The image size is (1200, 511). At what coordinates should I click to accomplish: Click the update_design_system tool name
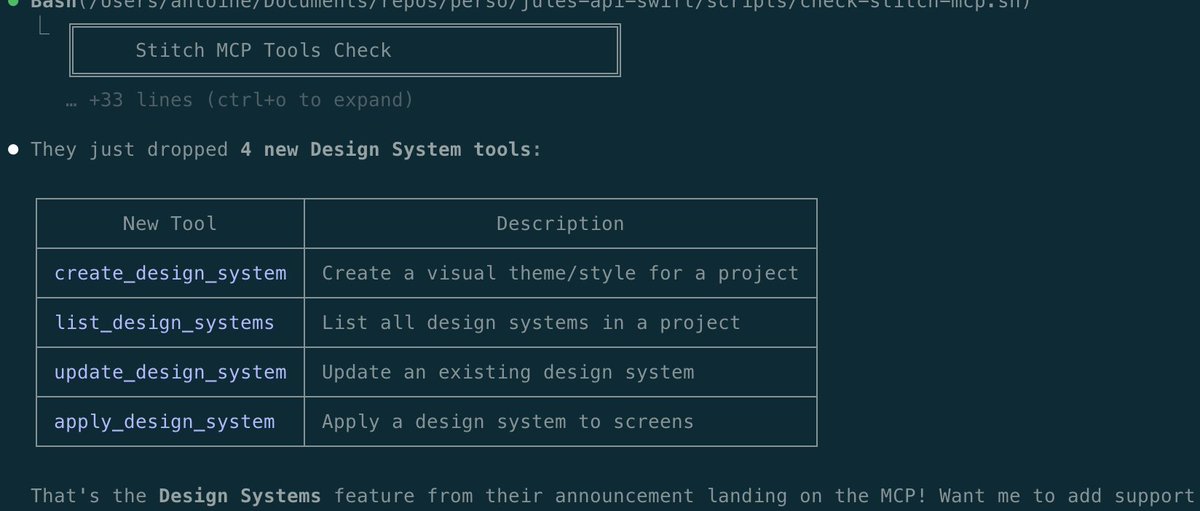[x=170, y=372]
